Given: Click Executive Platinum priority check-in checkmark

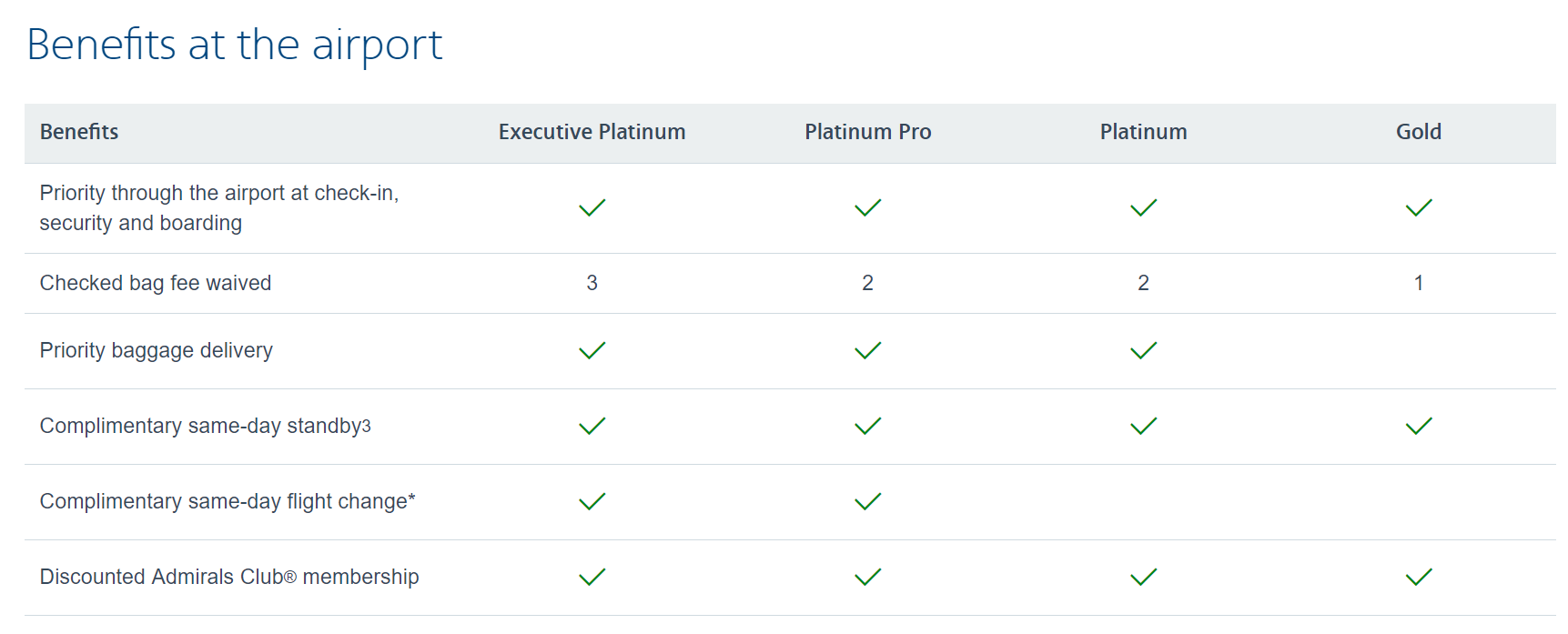Looking at the screenshot, I should click(x=592, y=207).
